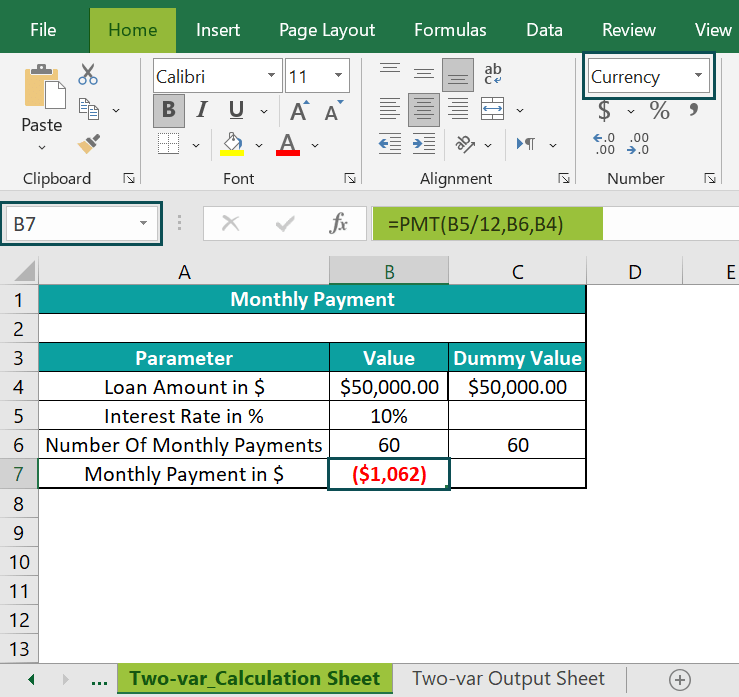The image size is (739, 697).
Task: Open the Currency number format dropdown
Action: pyautogui.click(x=698, y=75)
